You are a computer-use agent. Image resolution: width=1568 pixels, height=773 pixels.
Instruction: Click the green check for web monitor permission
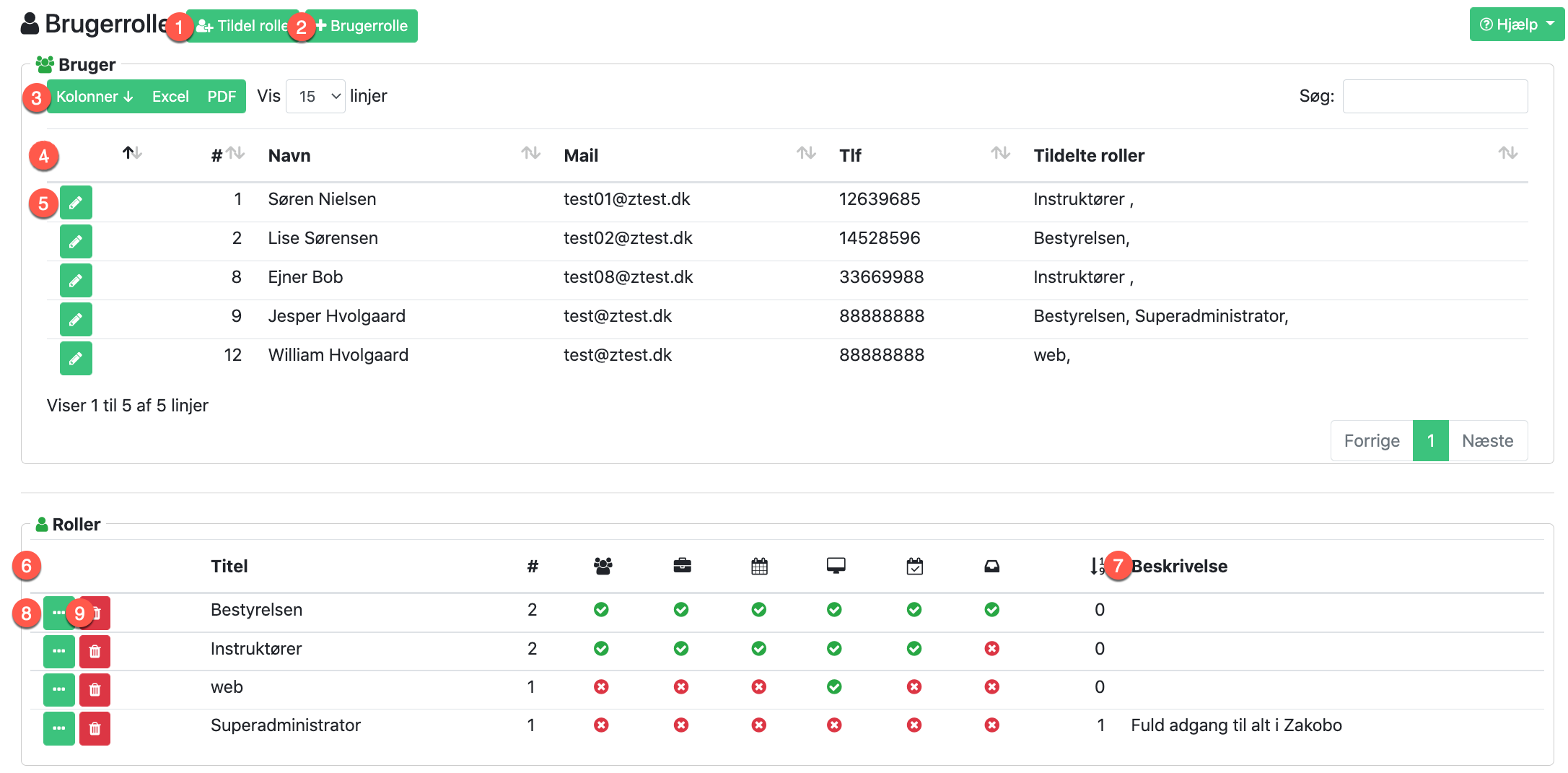click(x=834, y=687)
